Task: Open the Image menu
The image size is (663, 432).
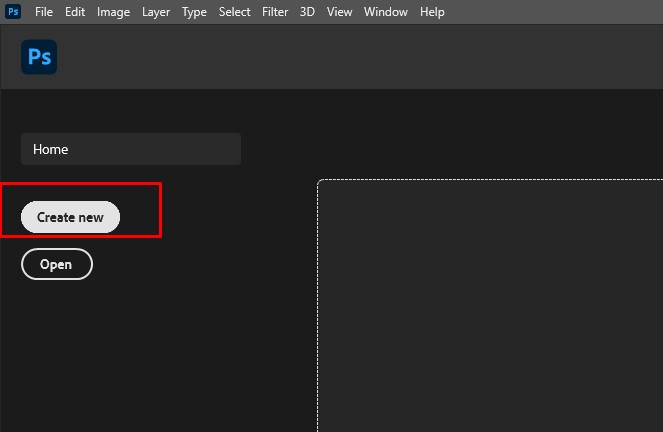Action: [x=113, y=12]
